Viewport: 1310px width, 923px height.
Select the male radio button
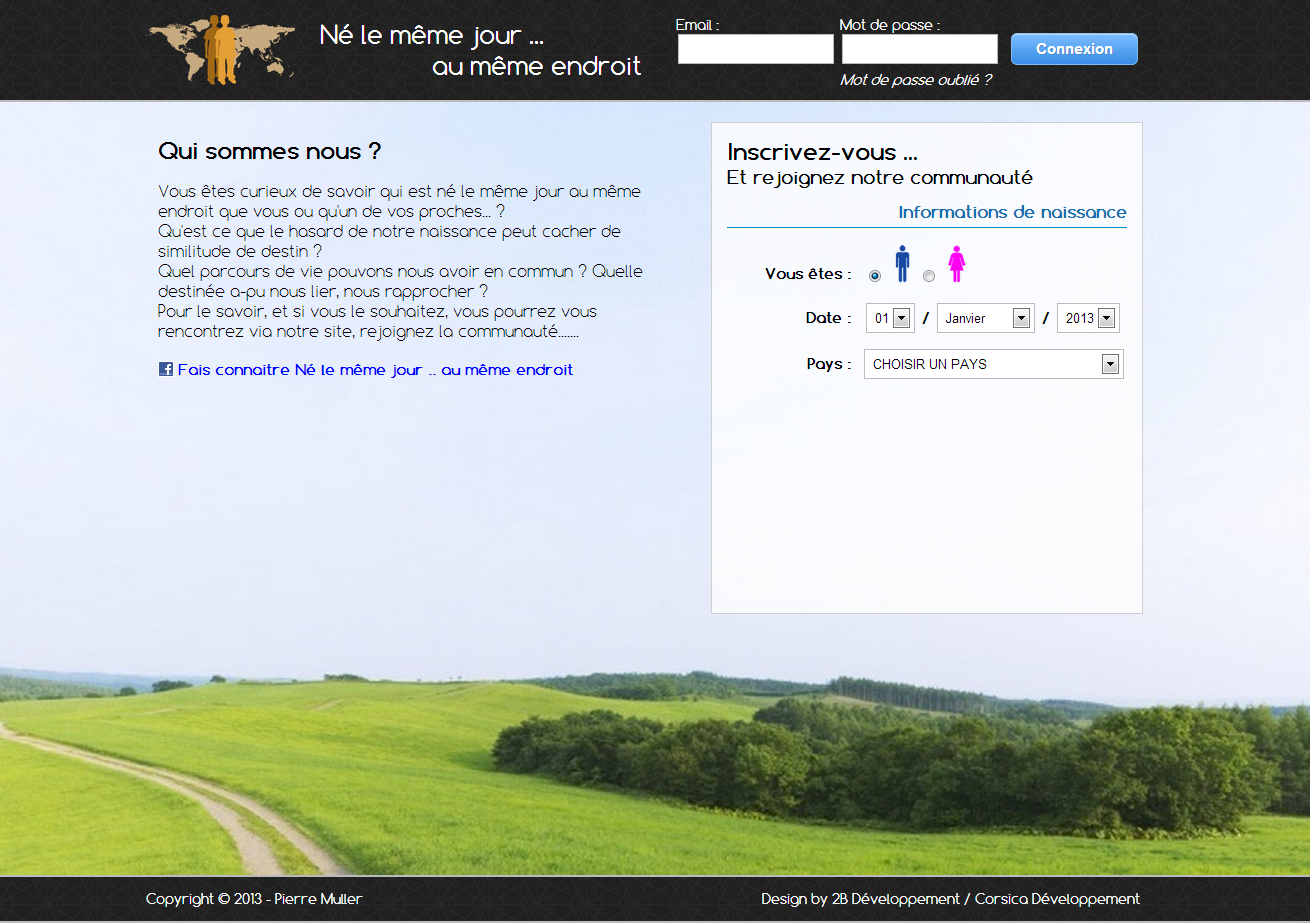[x=875, y=276]
